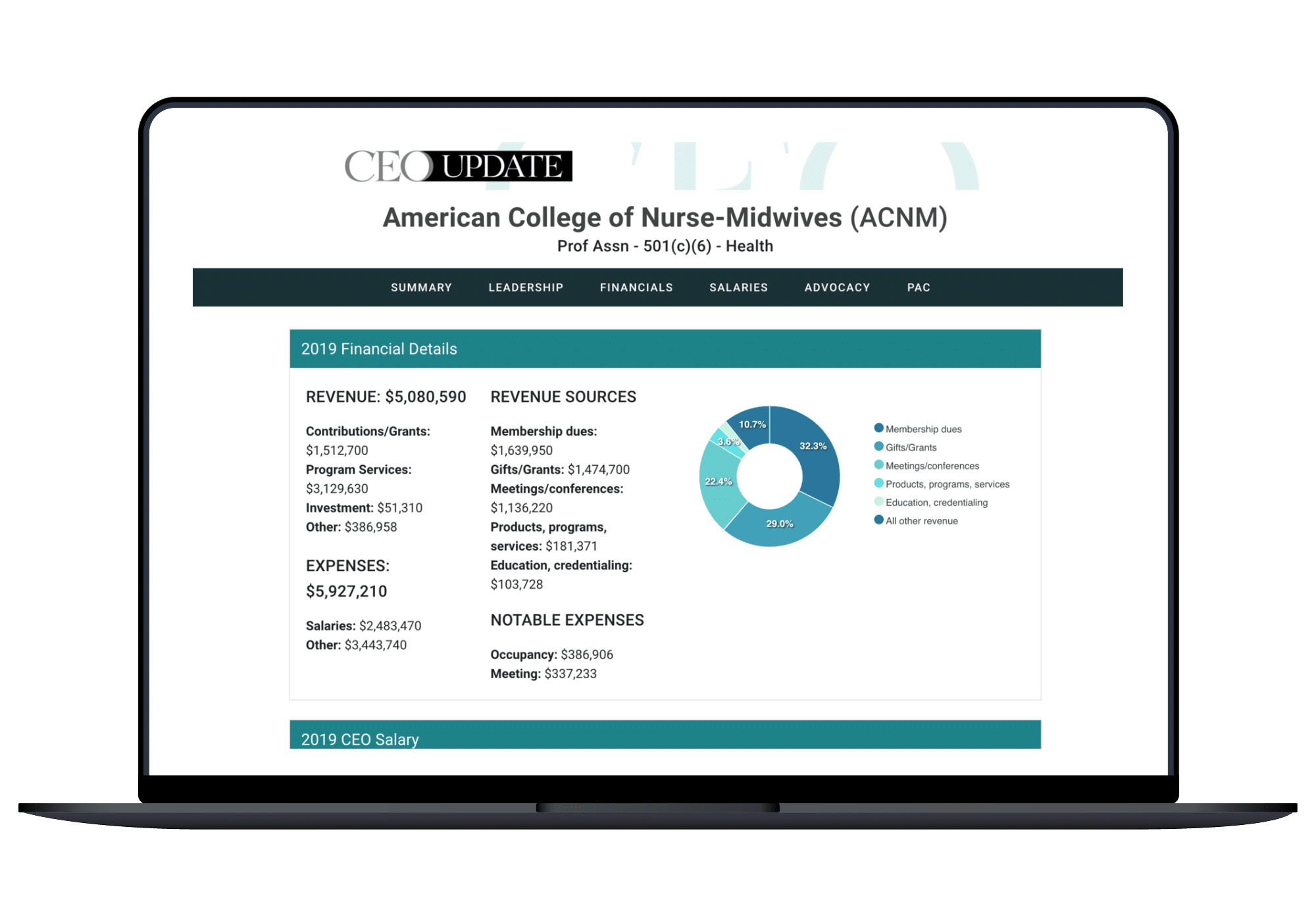The image size is (1316, 921).
Task: Go to the Financials tab
Action: point(636,287)
